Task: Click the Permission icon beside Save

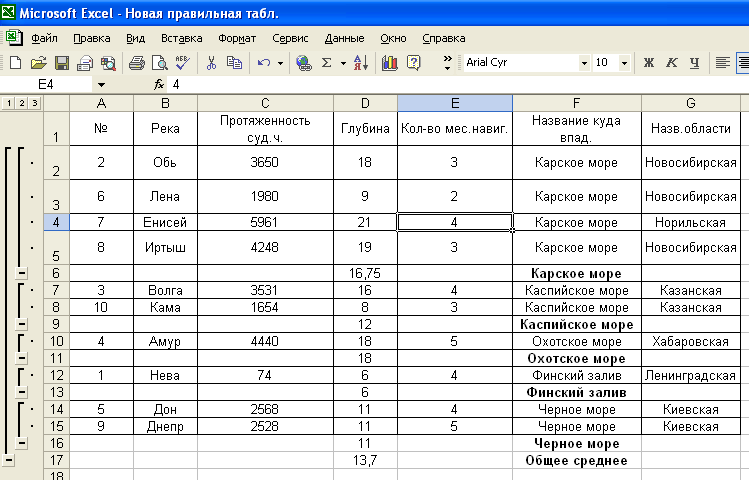Action: click(85, 63)
